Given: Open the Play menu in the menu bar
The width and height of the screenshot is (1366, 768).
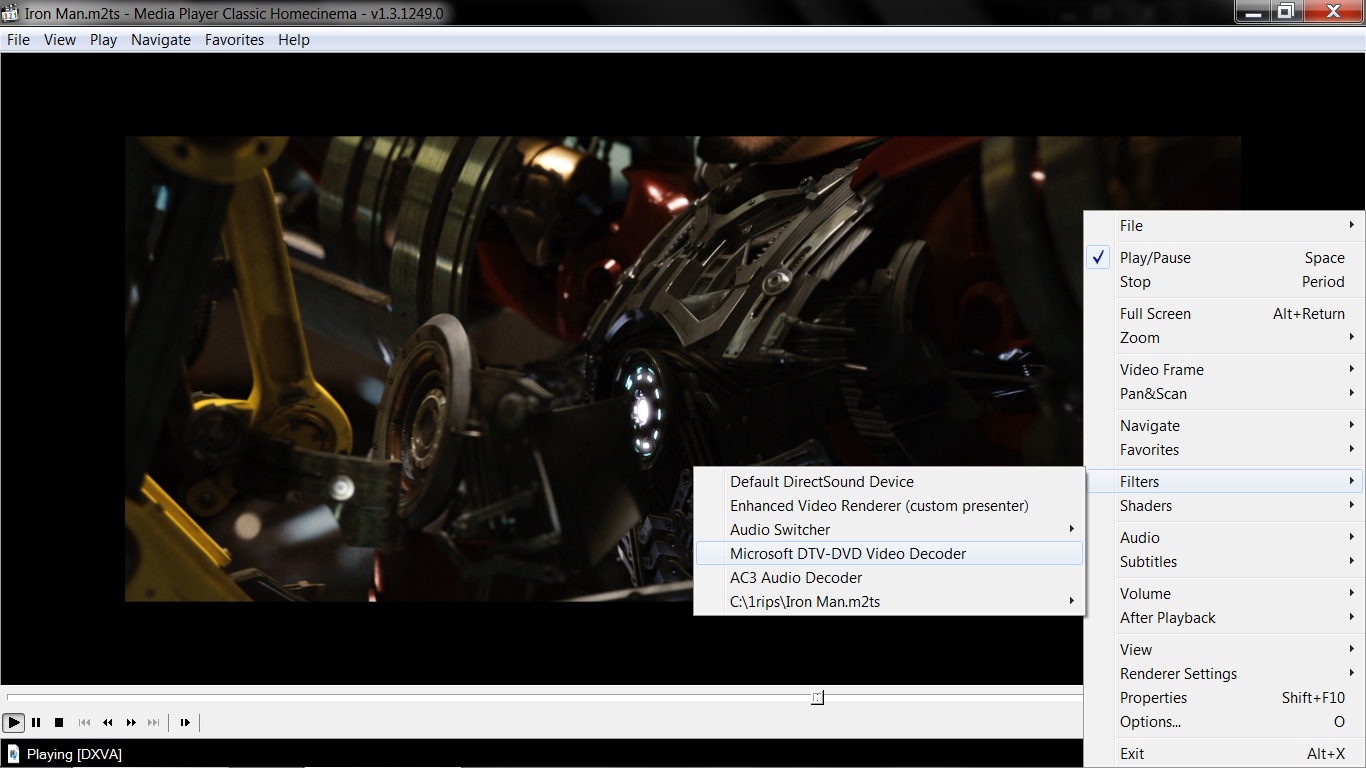Looking at the screenshot, I should click(x=103, y=40).
